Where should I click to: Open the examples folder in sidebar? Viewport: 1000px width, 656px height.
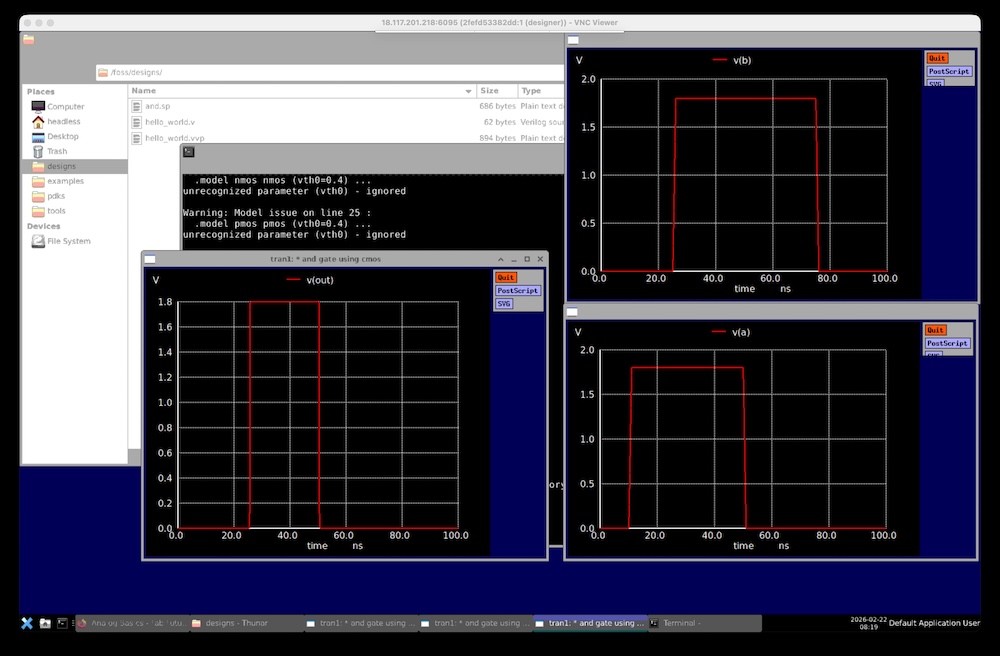click(x=65, y=181)
